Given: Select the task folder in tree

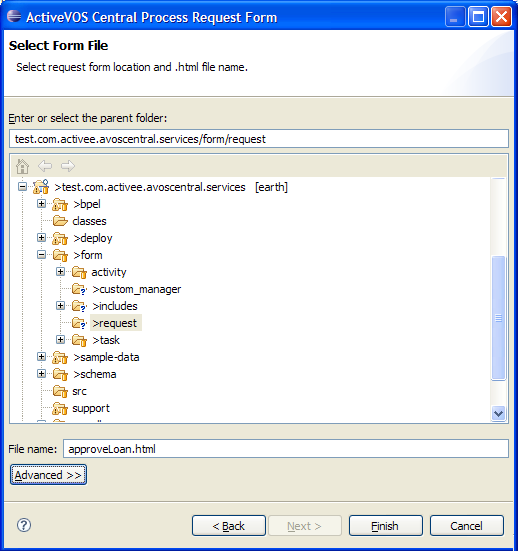Looking at the screenshot, I should 106,340.
